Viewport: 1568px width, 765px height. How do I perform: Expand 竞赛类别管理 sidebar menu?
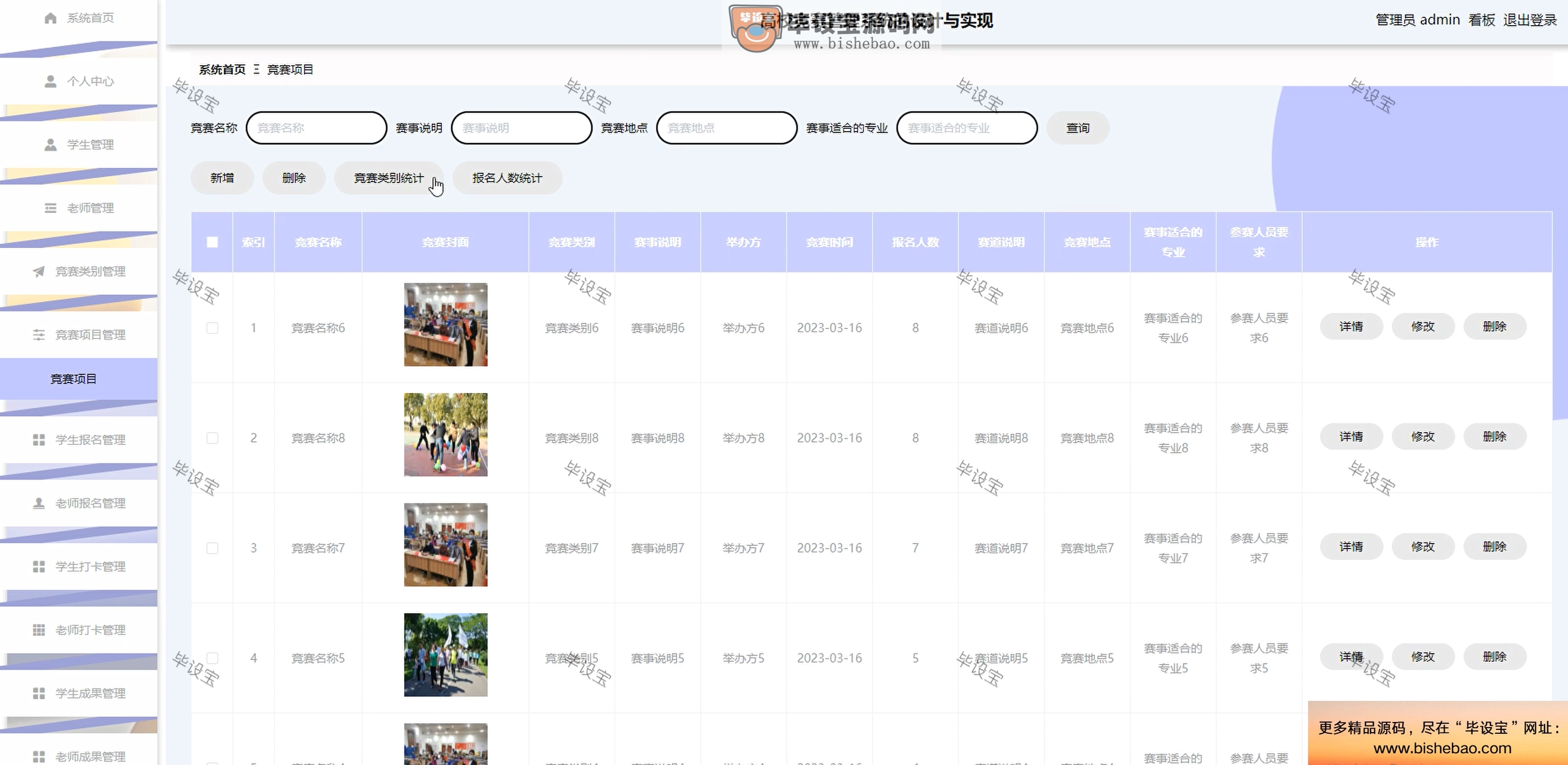[x=79, y=272]
